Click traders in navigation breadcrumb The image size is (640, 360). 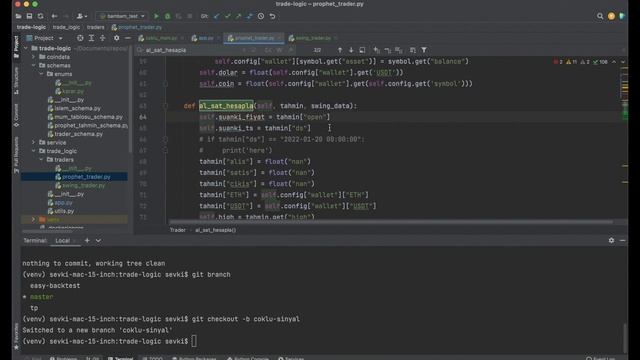coord(96,27)
